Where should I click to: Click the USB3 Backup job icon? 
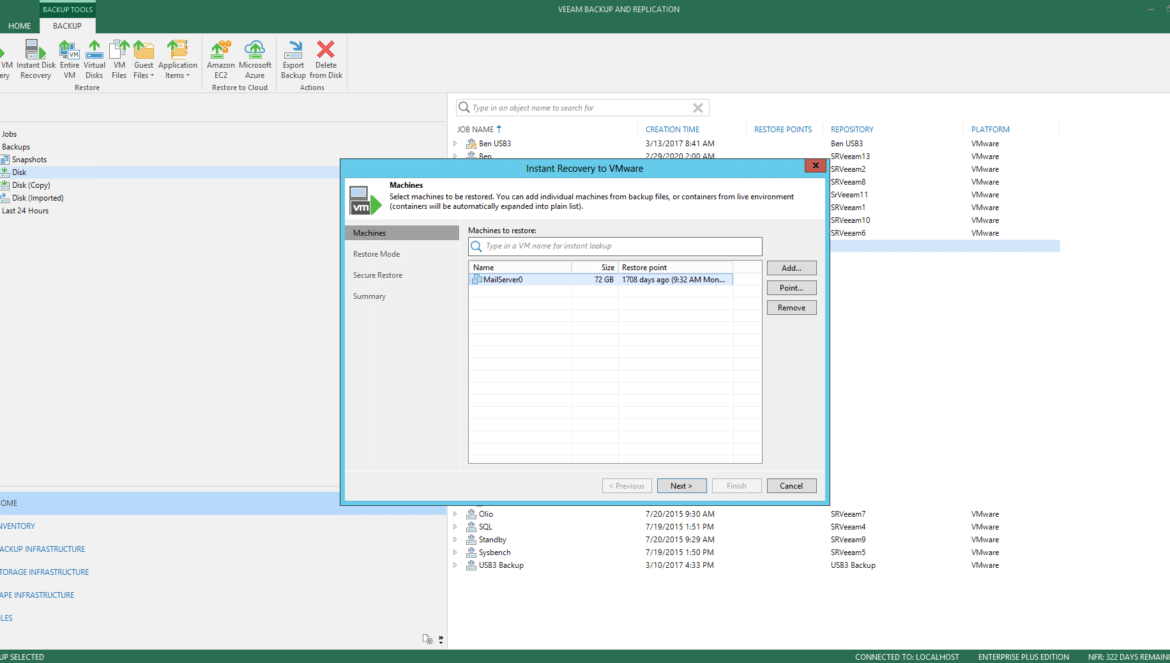tap(471, 565)
